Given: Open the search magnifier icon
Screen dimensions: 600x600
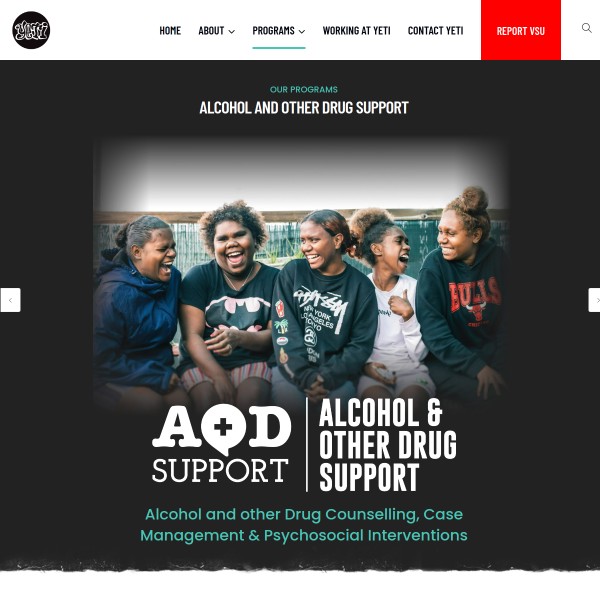Looking at the screenshot, I should [x=587, y=28].
